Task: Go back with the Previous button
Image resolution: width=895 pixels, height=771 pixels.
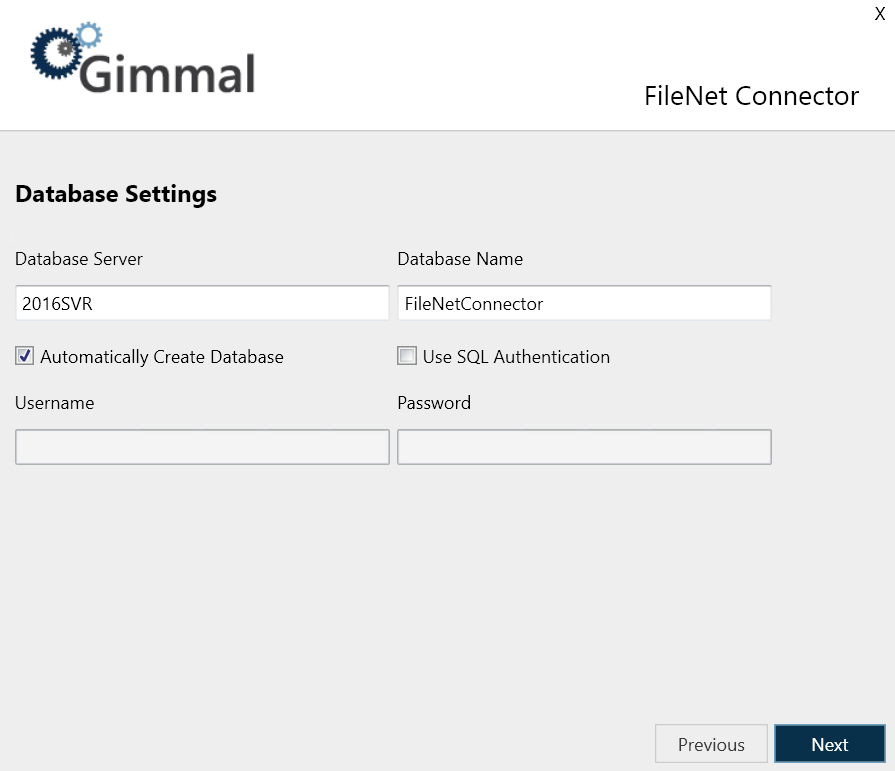Action: point(711,744)
